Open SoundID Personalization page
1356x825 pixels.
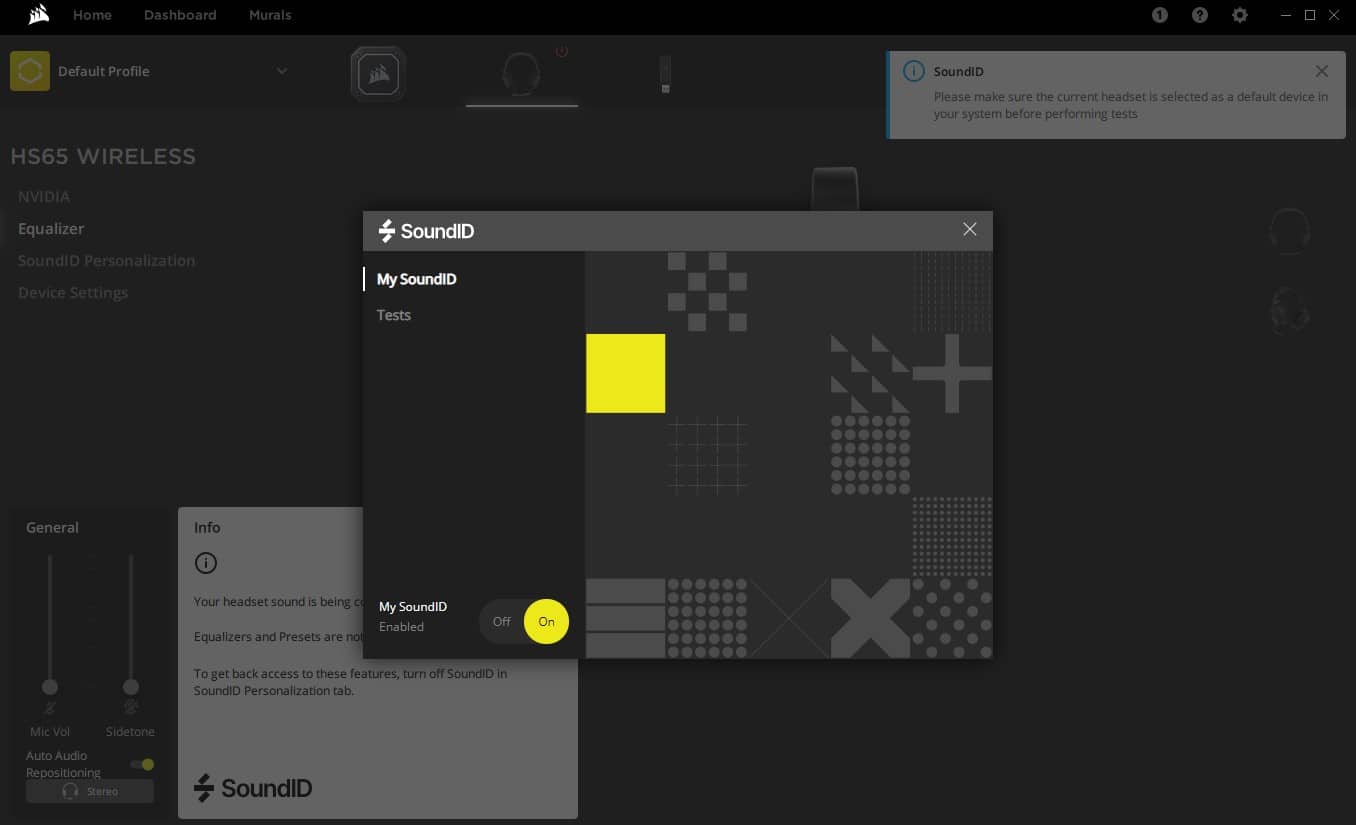[107, 261]
